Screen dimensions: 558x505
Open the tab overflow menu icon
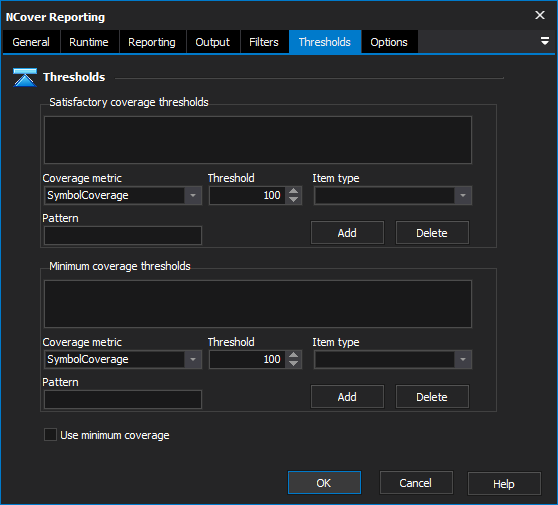(544, 41)
